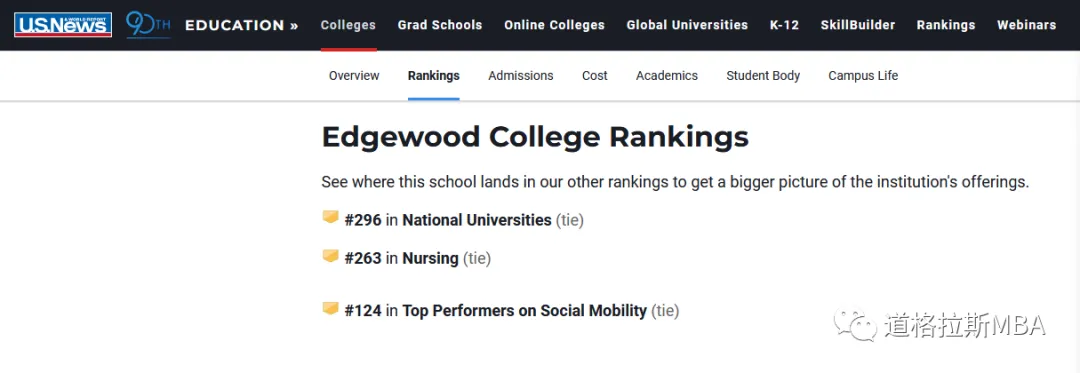Open the SkillBuilder navigation item
The image size is (1080, 373).
(858, 25)
